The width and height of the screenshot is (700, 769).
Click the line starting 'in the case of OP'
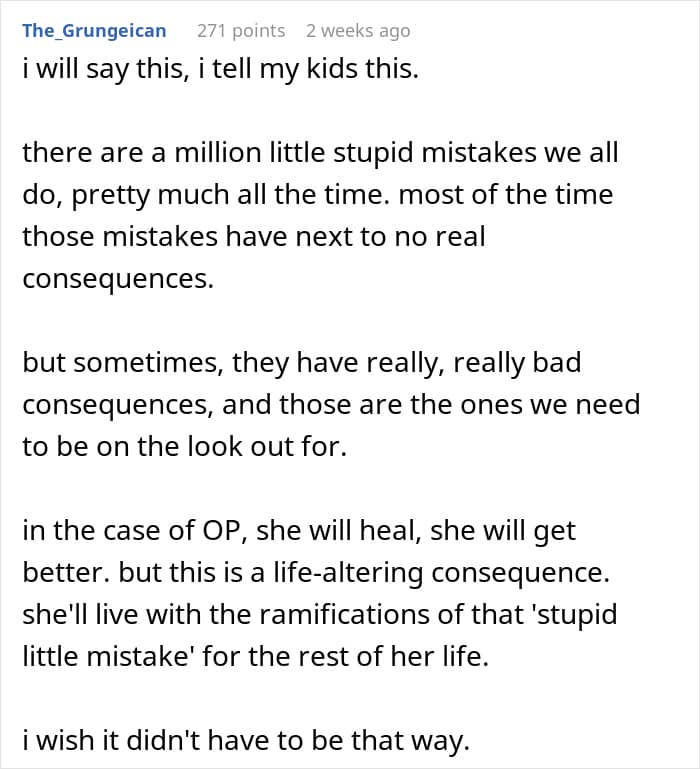point(299,531)
